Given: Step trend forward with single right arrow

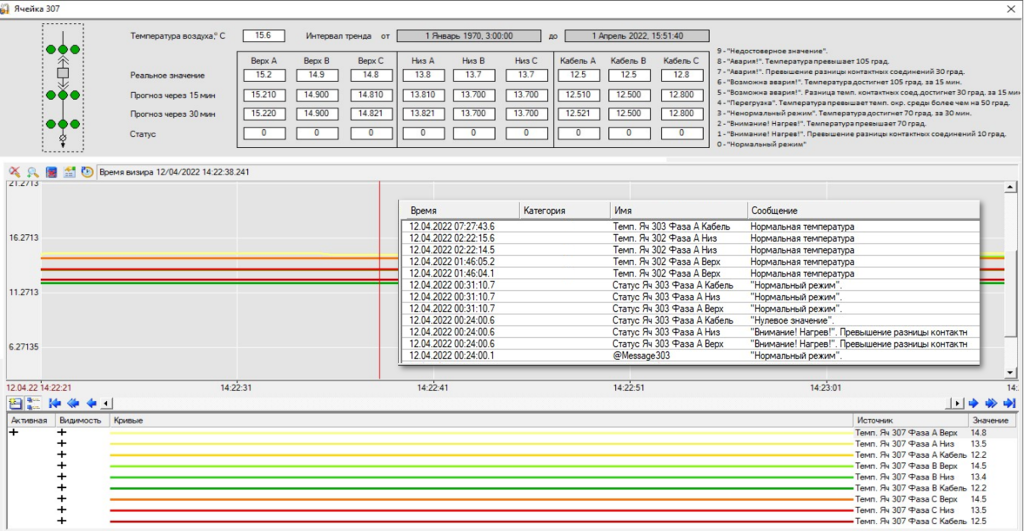Looking at the screenshot, I should point(972,403).
